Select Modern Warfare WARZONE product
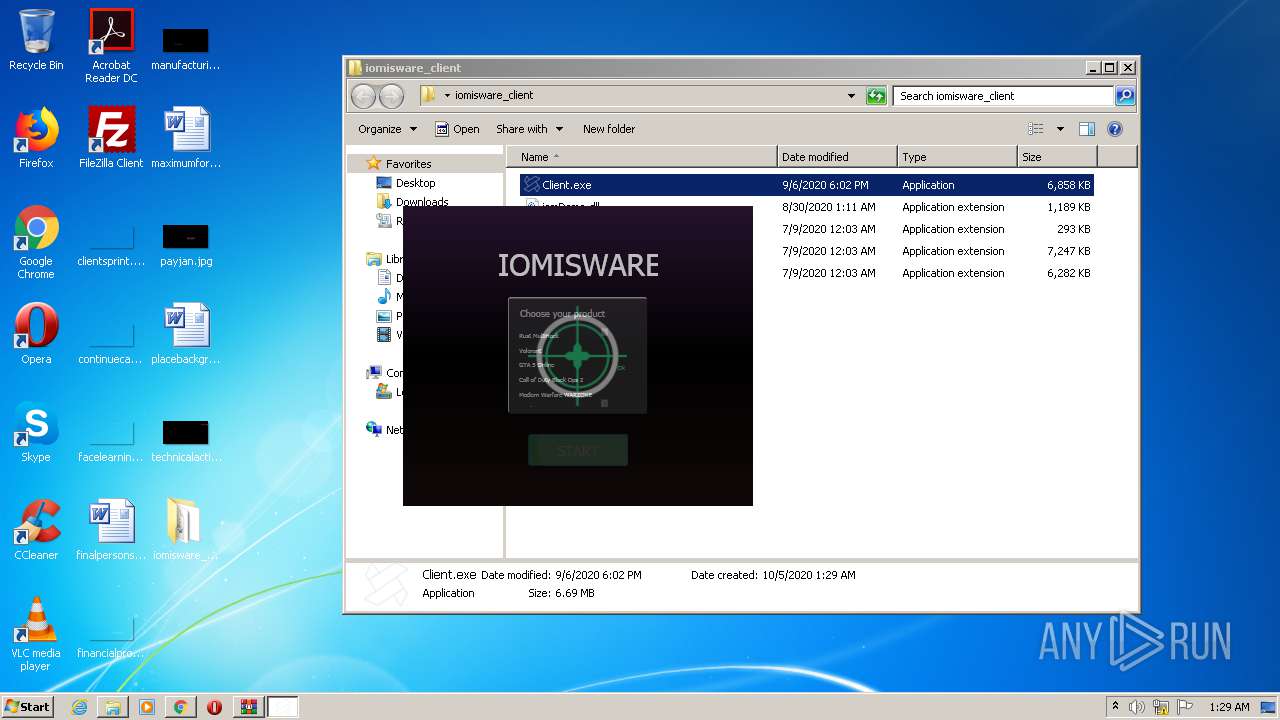1280x720 pixels. 555,395
